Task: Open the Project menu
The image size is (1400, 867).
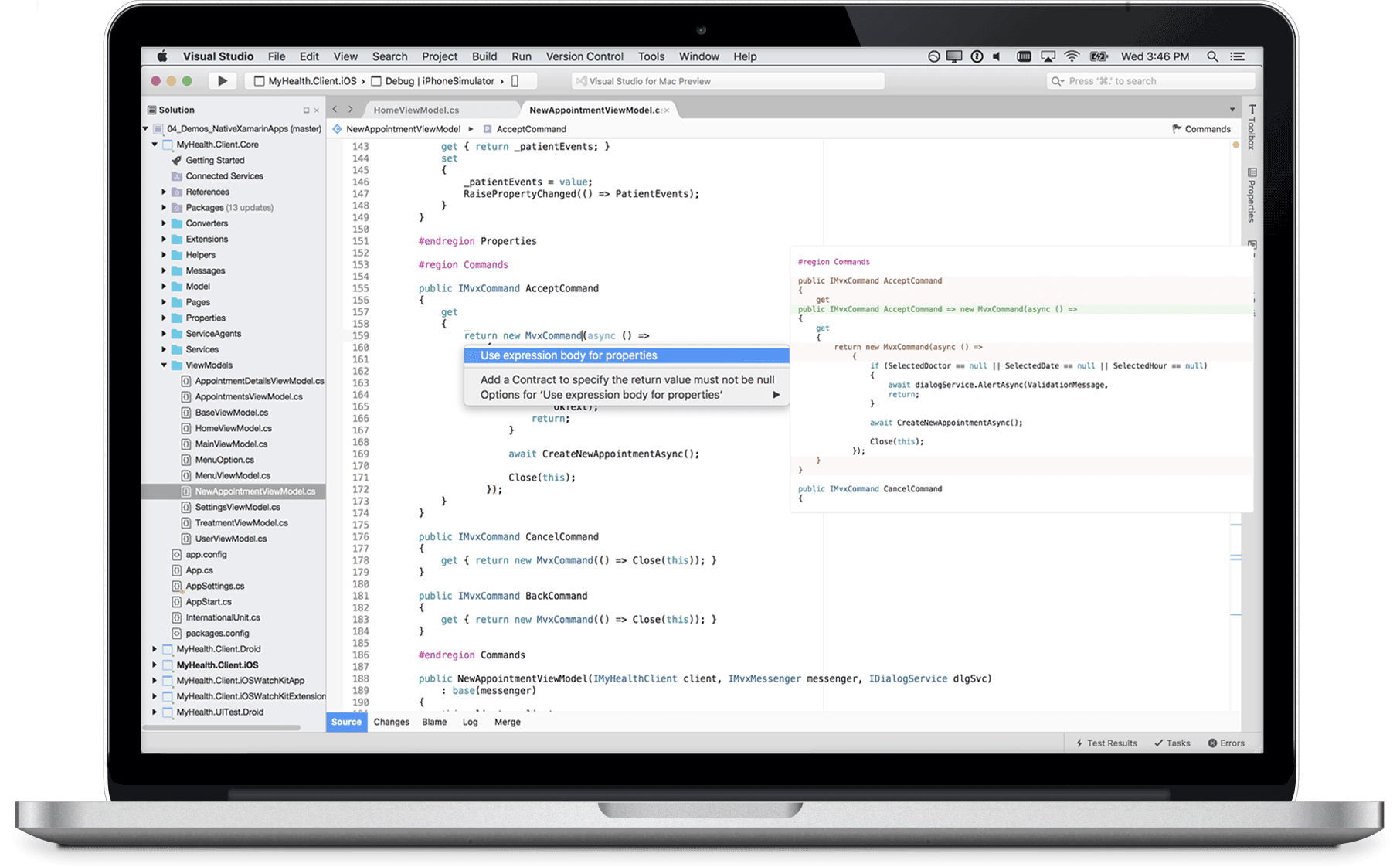Action: pos(440,56)
